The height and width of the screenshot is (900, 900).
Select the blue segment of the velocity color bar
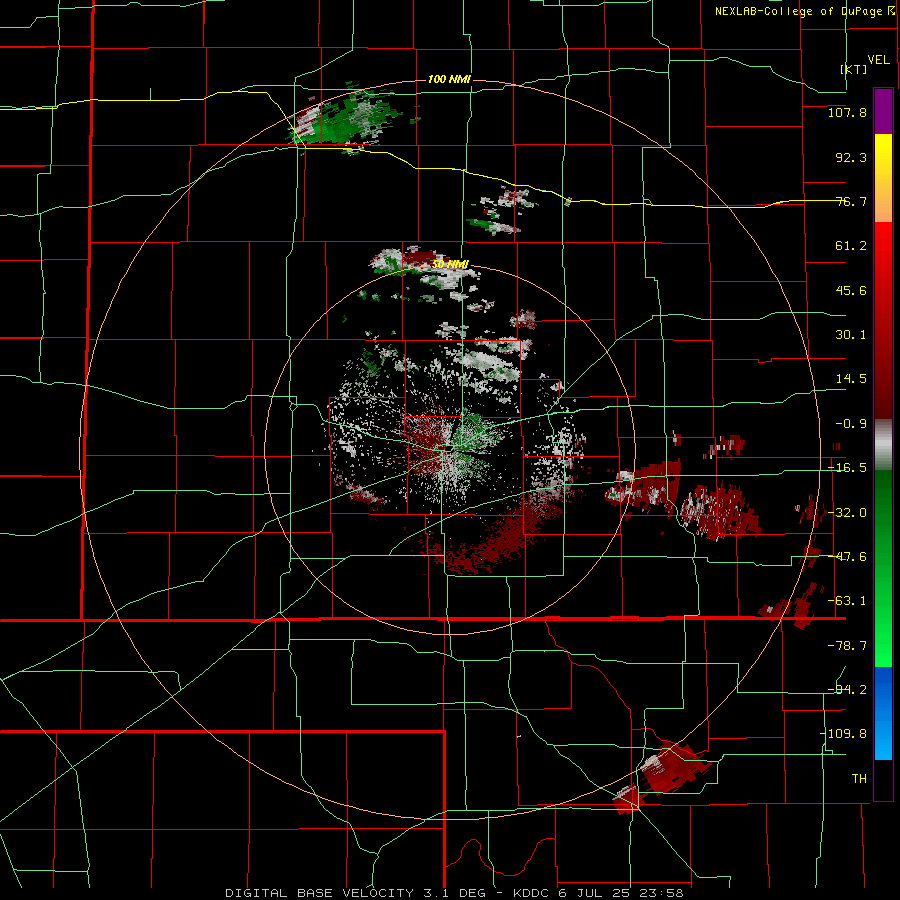(x=883, y=713)
